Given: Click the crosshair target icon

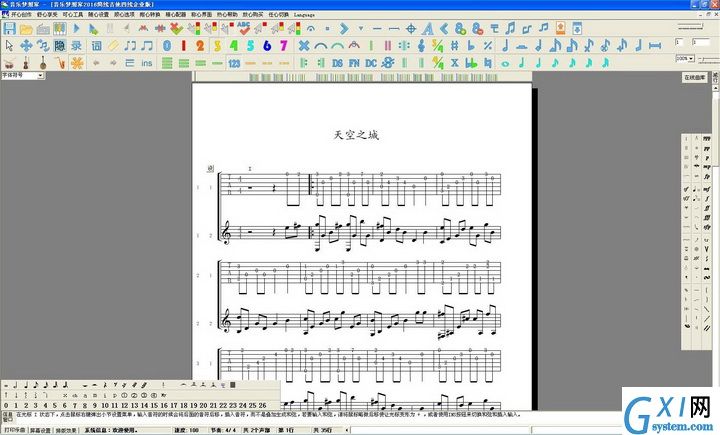Looking at the screenshot, I should point(411,29).
